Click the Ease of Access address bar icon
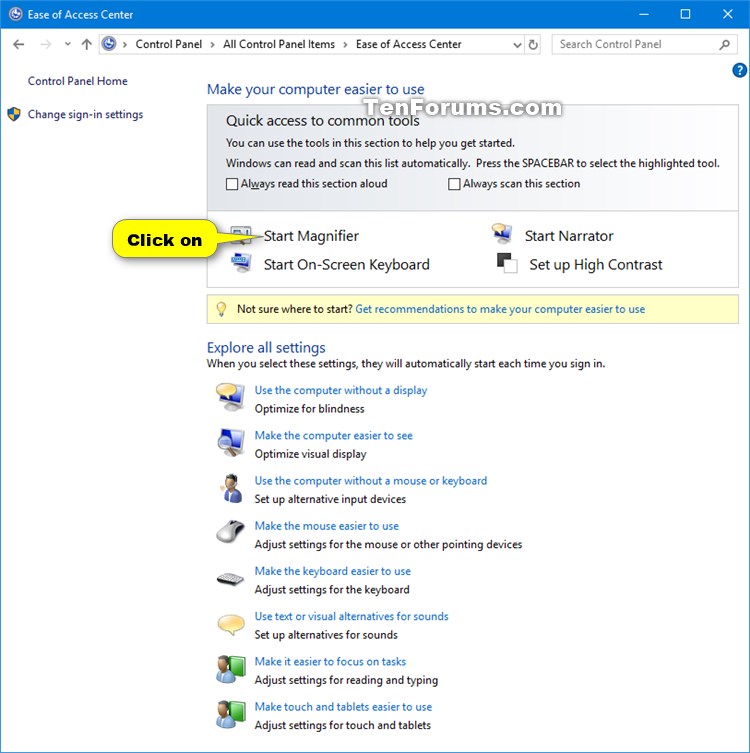This screenshot has height=753, width=750. pyautogui.click(x=109, y=44)
